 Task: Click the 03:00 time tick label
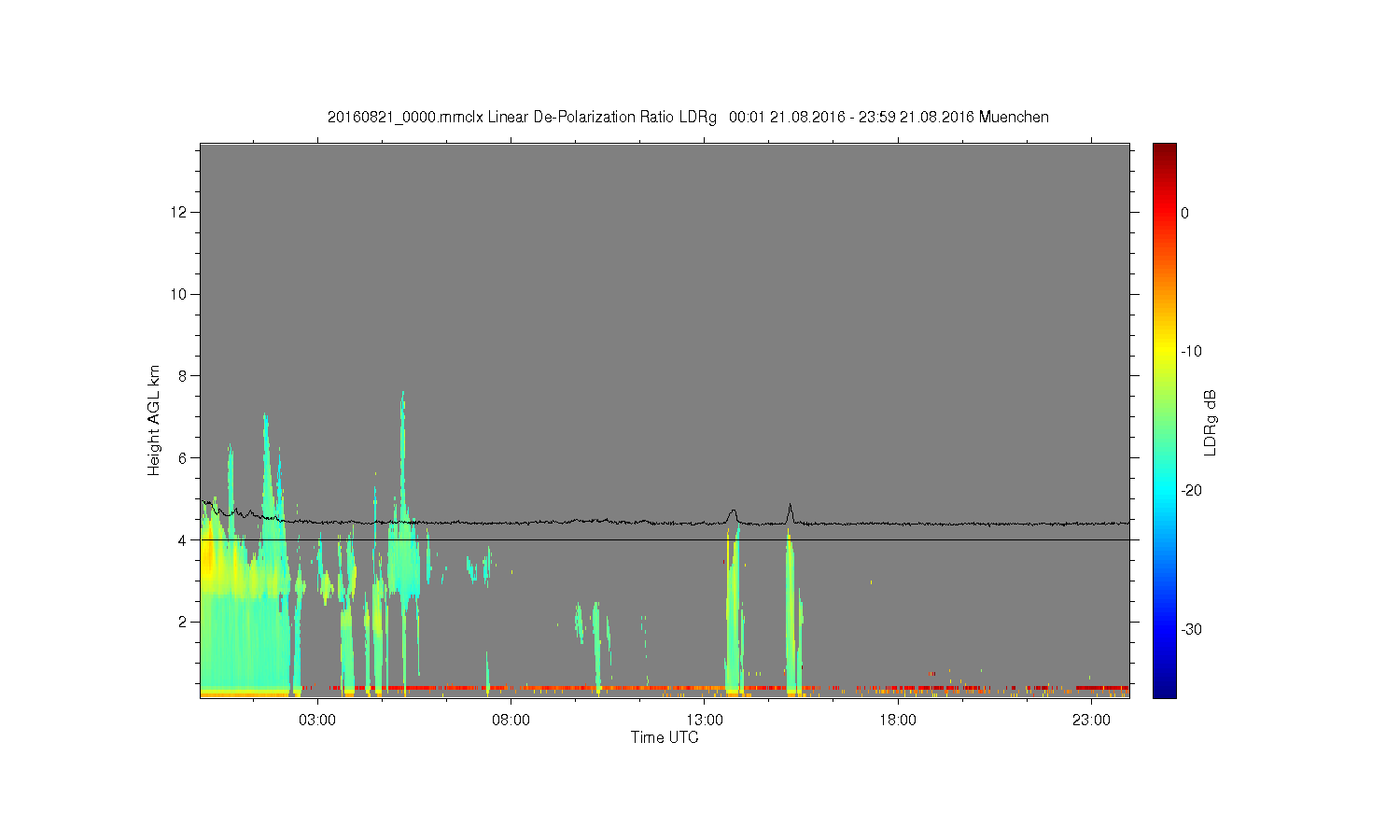tap(317, 721)
